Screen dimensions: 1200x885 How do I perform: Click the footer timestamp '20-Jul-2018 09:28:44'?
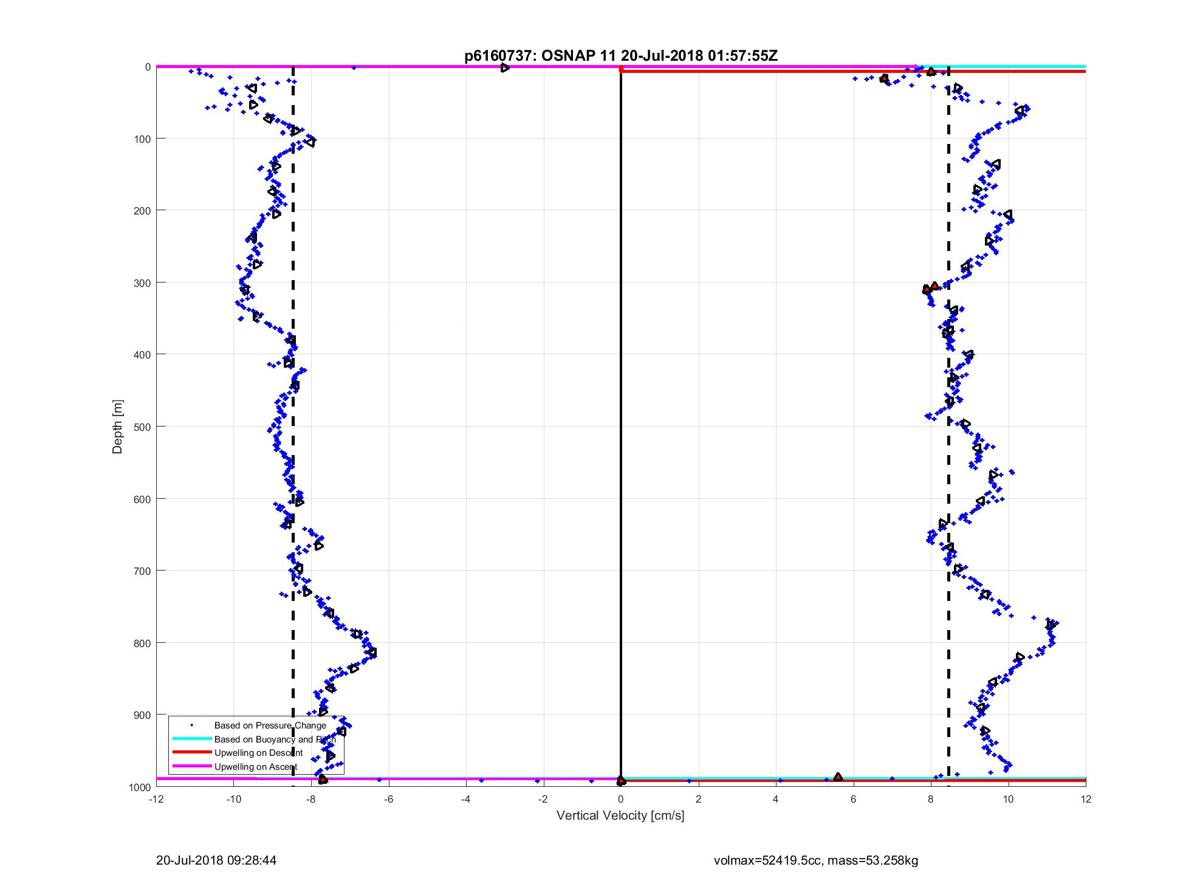click(217, 860)
